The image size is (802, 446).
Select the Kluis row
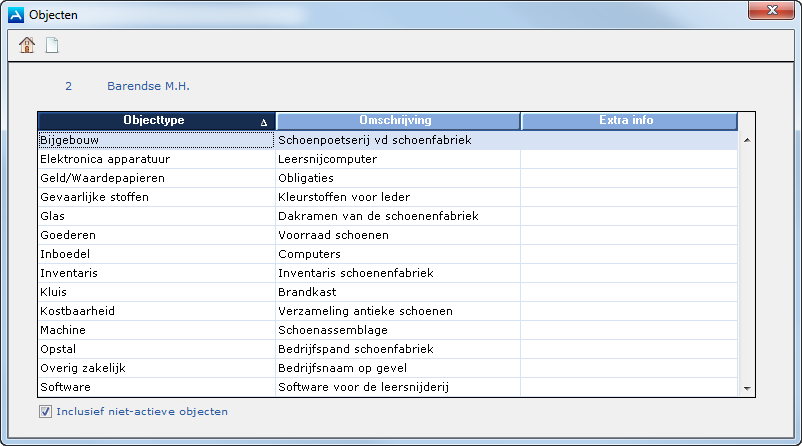click(388, 292)
